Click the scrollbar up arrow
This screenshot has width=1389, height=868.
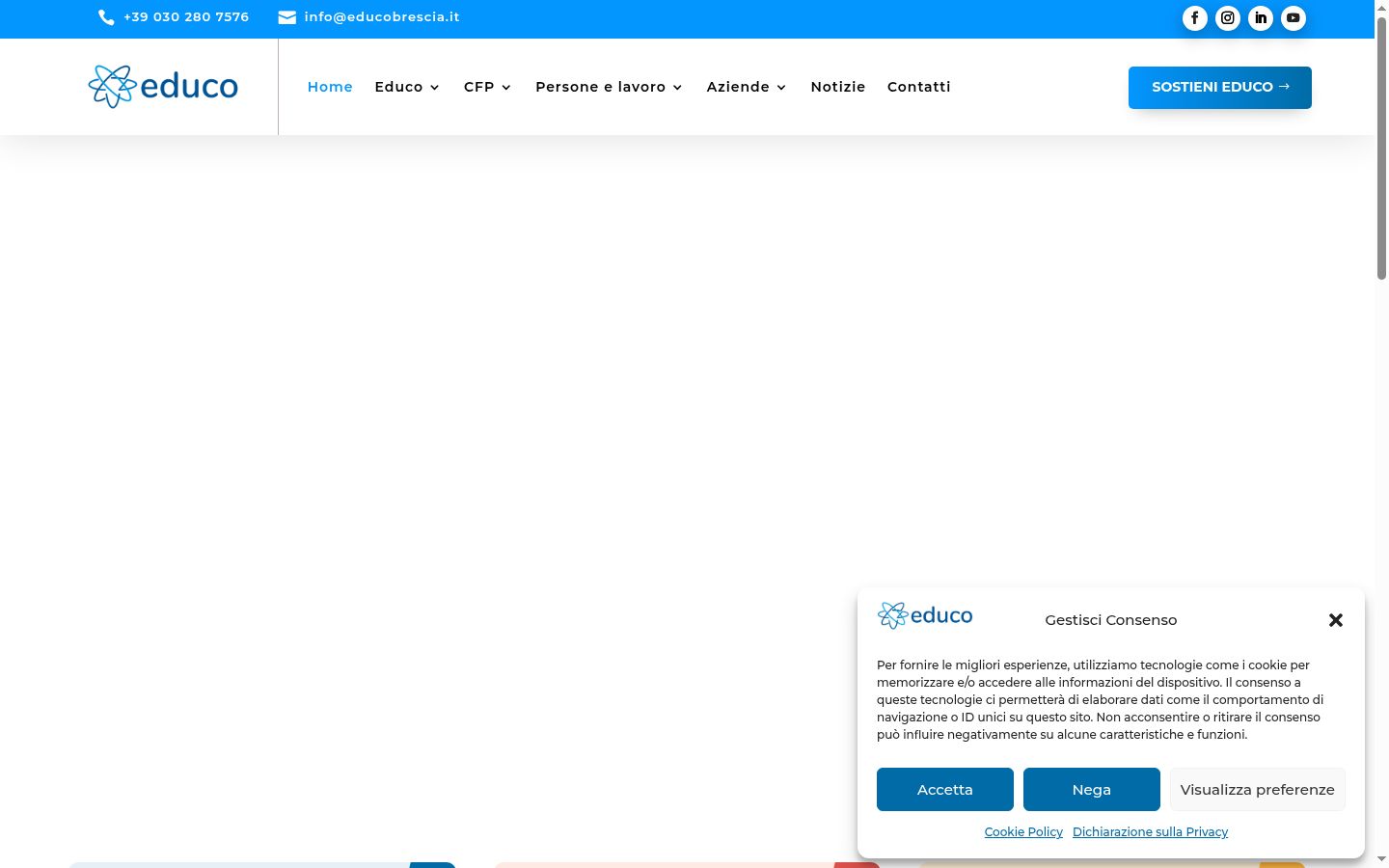click(x=1381, y=7)
